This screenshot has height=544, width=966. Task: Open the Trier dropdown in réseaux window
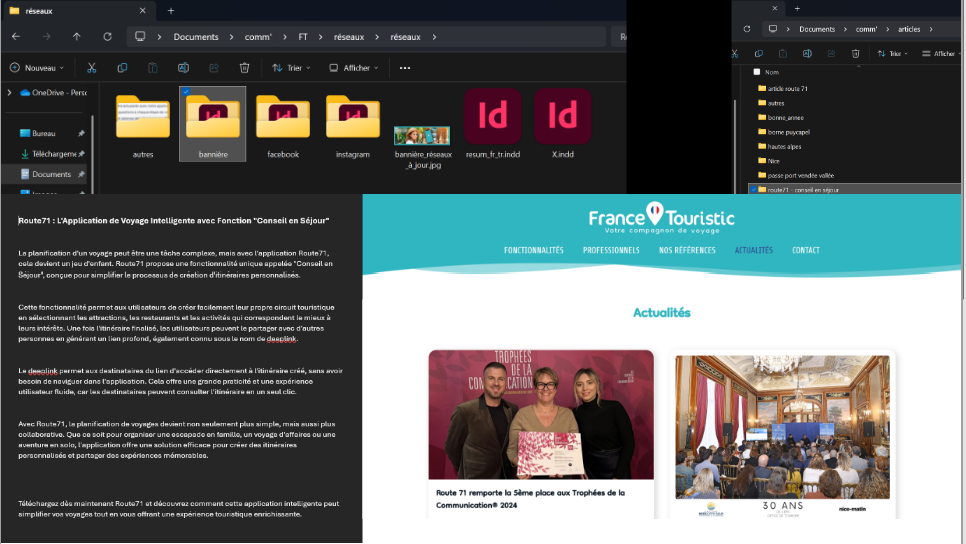pos(291,68)
